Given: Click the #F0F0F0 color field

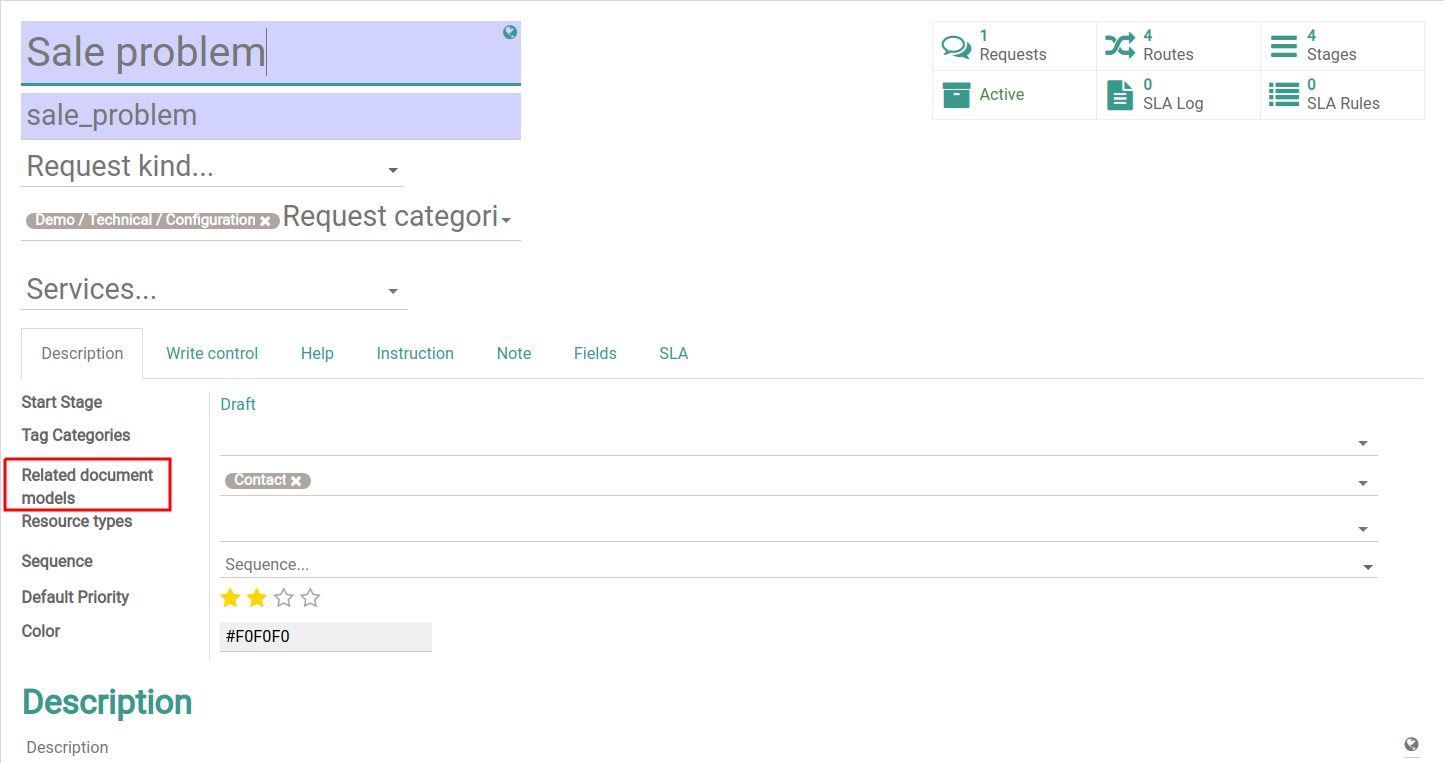Looking at the screenshot, I should (x=325, y=636).
